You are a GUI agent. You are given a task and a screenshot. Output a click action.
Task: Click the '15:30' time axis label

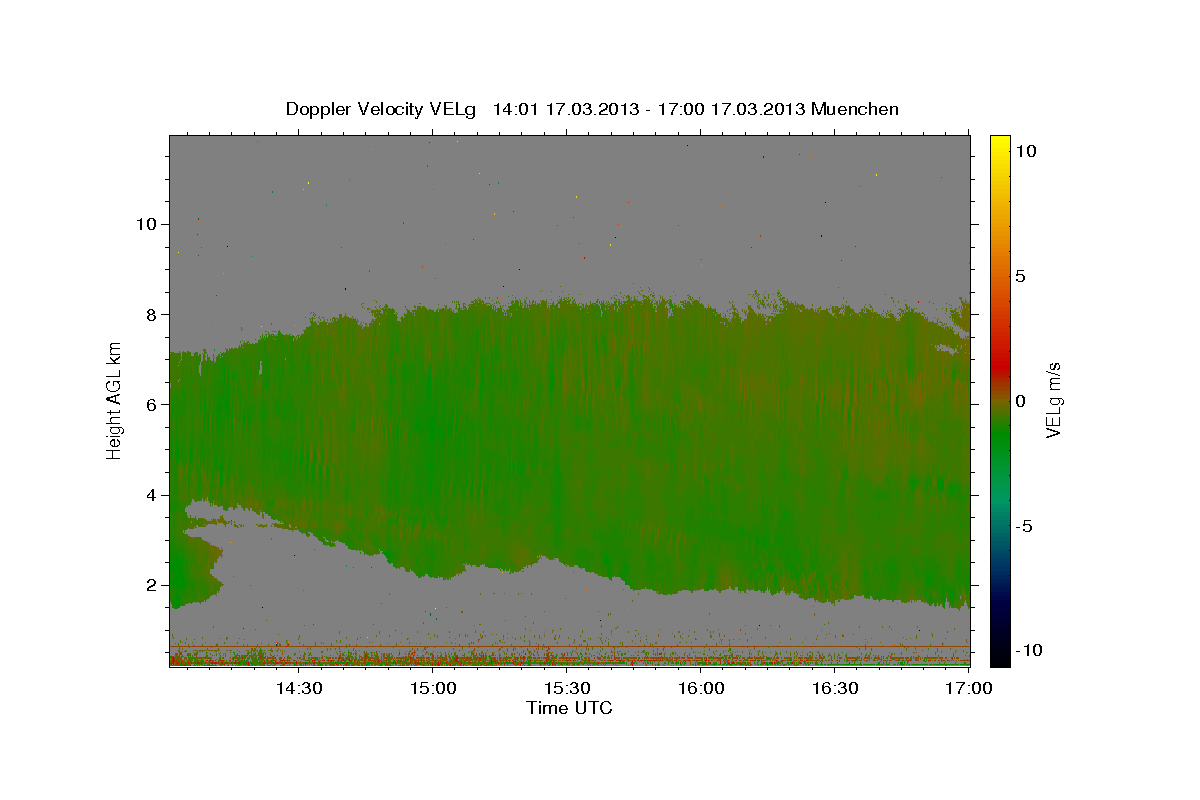coord(567,688)
